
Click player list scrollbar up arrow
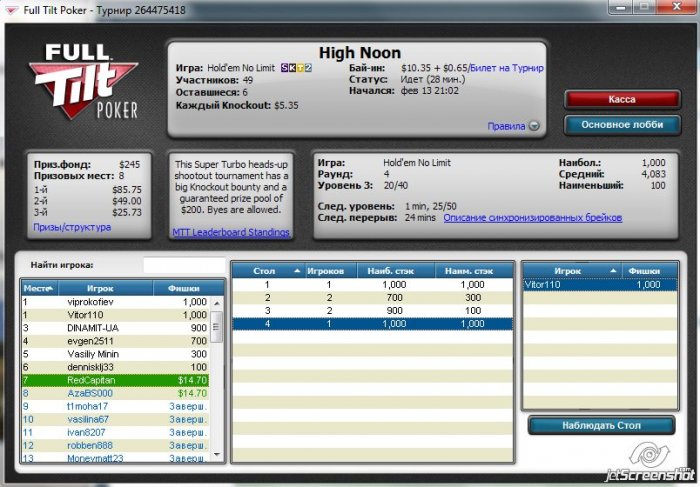coord(217,303)
